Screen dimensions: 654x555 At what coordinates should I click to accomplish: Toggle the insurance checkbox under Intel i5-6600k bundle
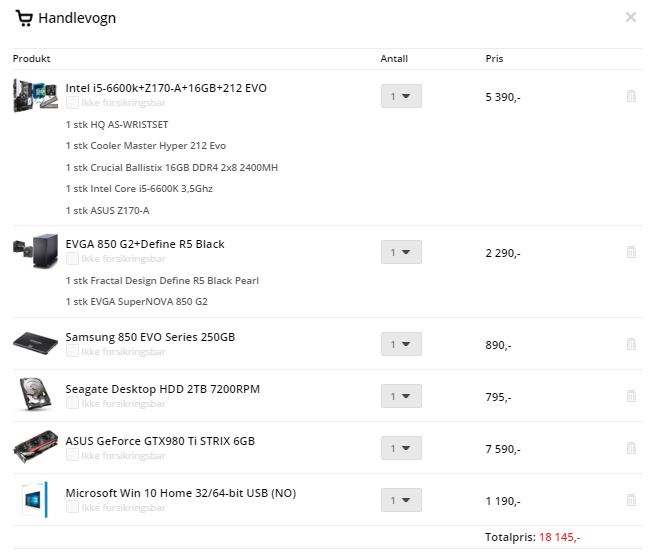72,103
